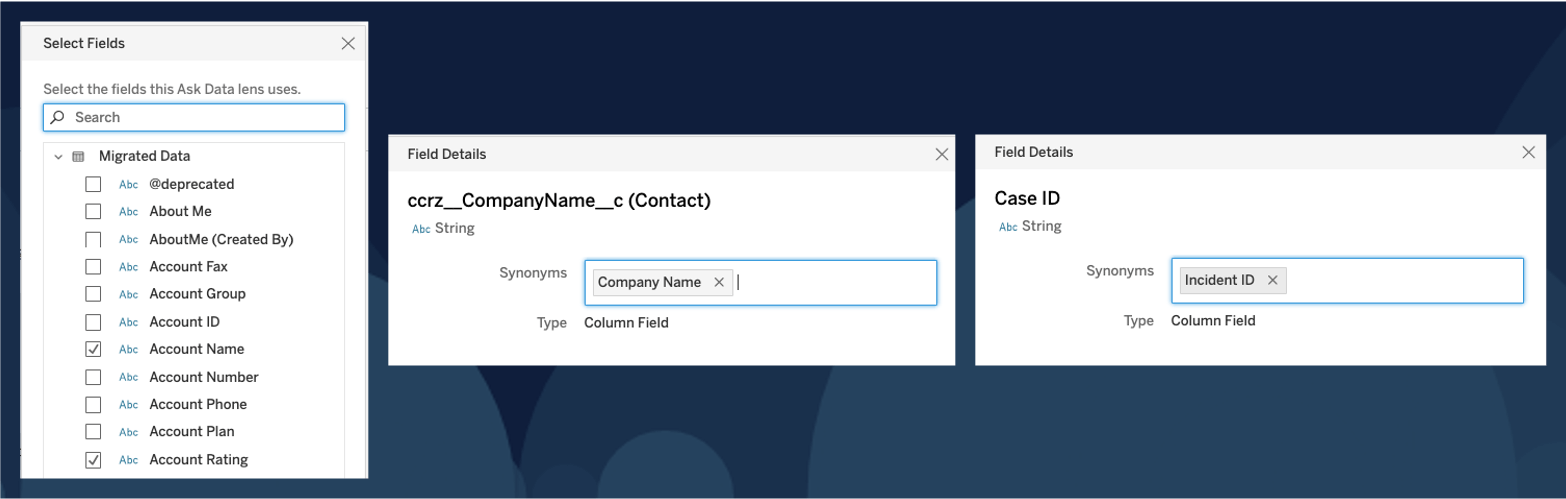Click the Account ID field name
Image resolution: width=1566 pixels, height=499 pixels.
pos(184,322)
